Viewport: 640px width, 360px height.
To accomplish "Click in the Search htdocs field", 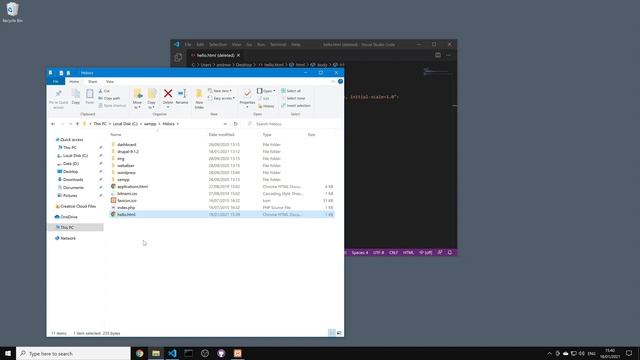I will [294, 124].
